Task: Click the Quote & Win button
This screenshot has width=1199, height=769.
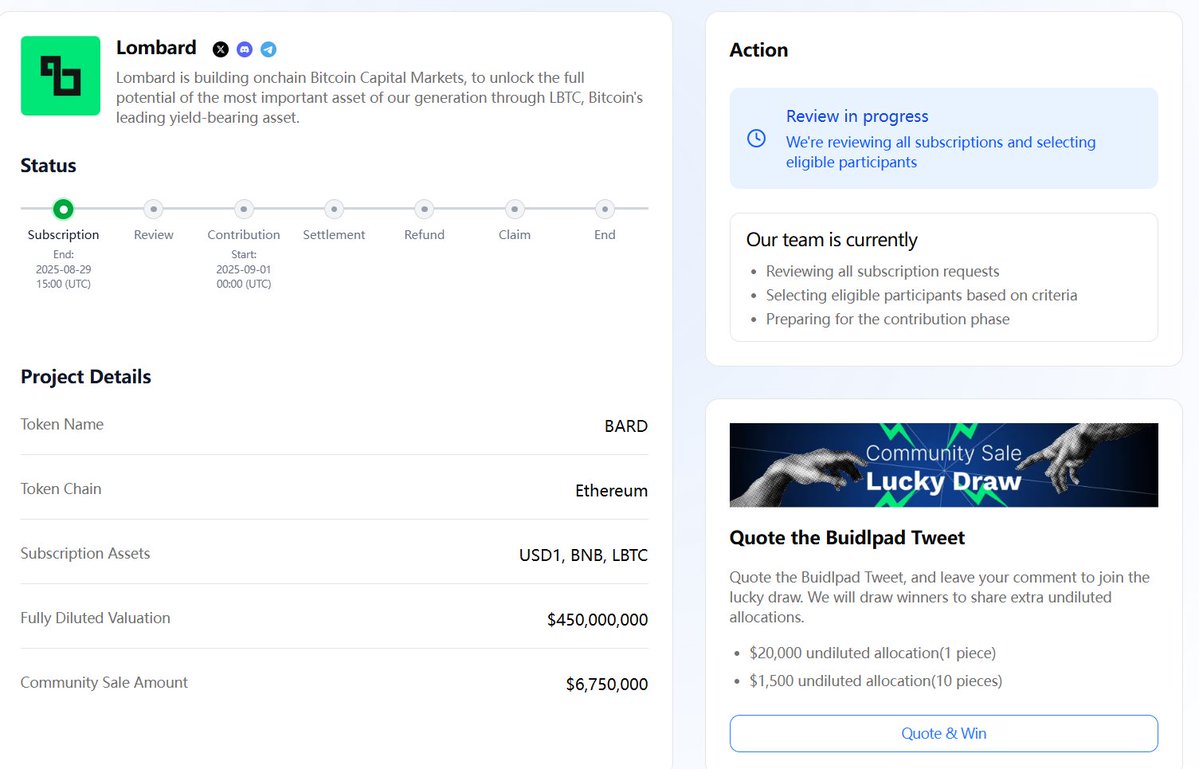Action: (x=944, y=734)
